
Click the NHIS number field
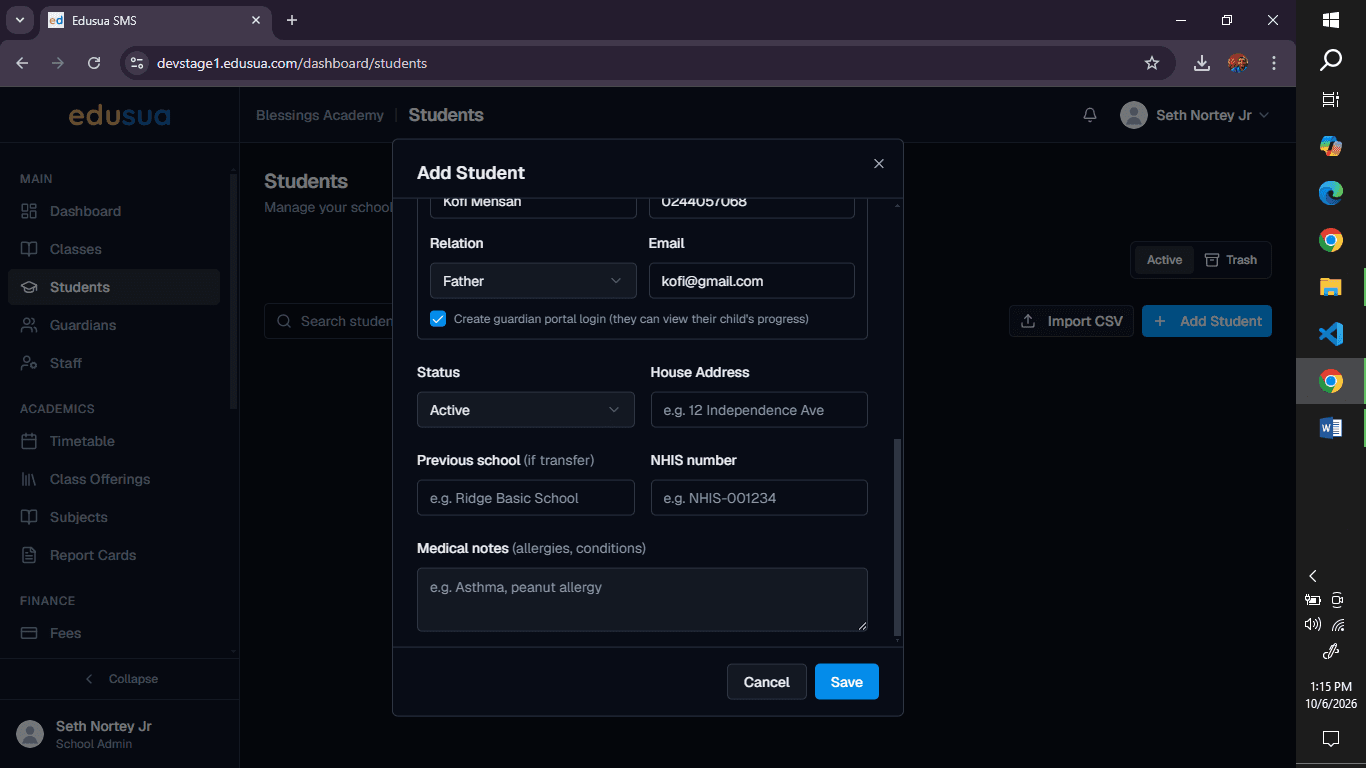(759, 498)
